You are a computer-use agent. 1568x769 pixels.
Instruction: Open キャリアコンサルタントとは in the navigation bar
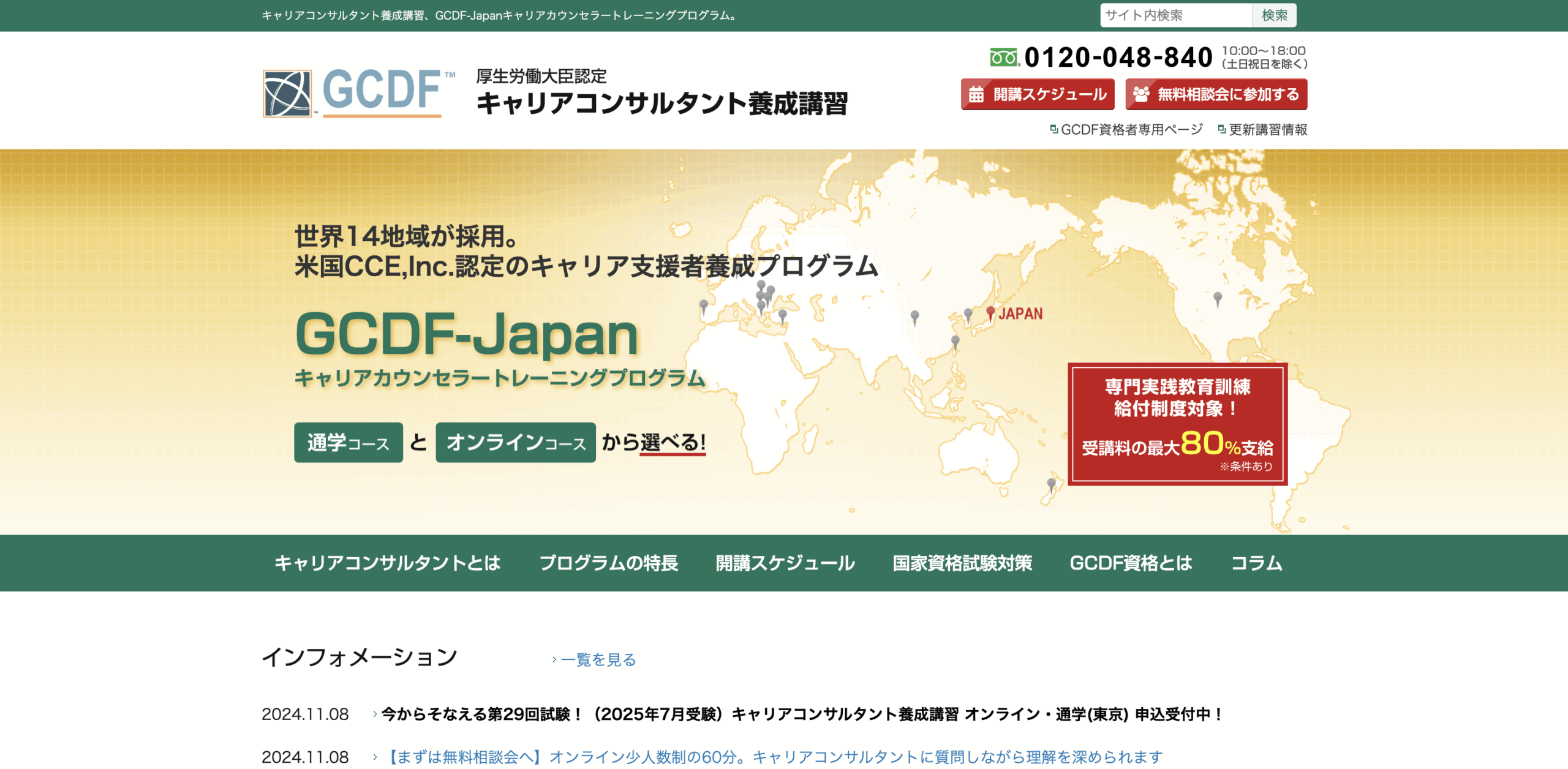pos(387,563)
